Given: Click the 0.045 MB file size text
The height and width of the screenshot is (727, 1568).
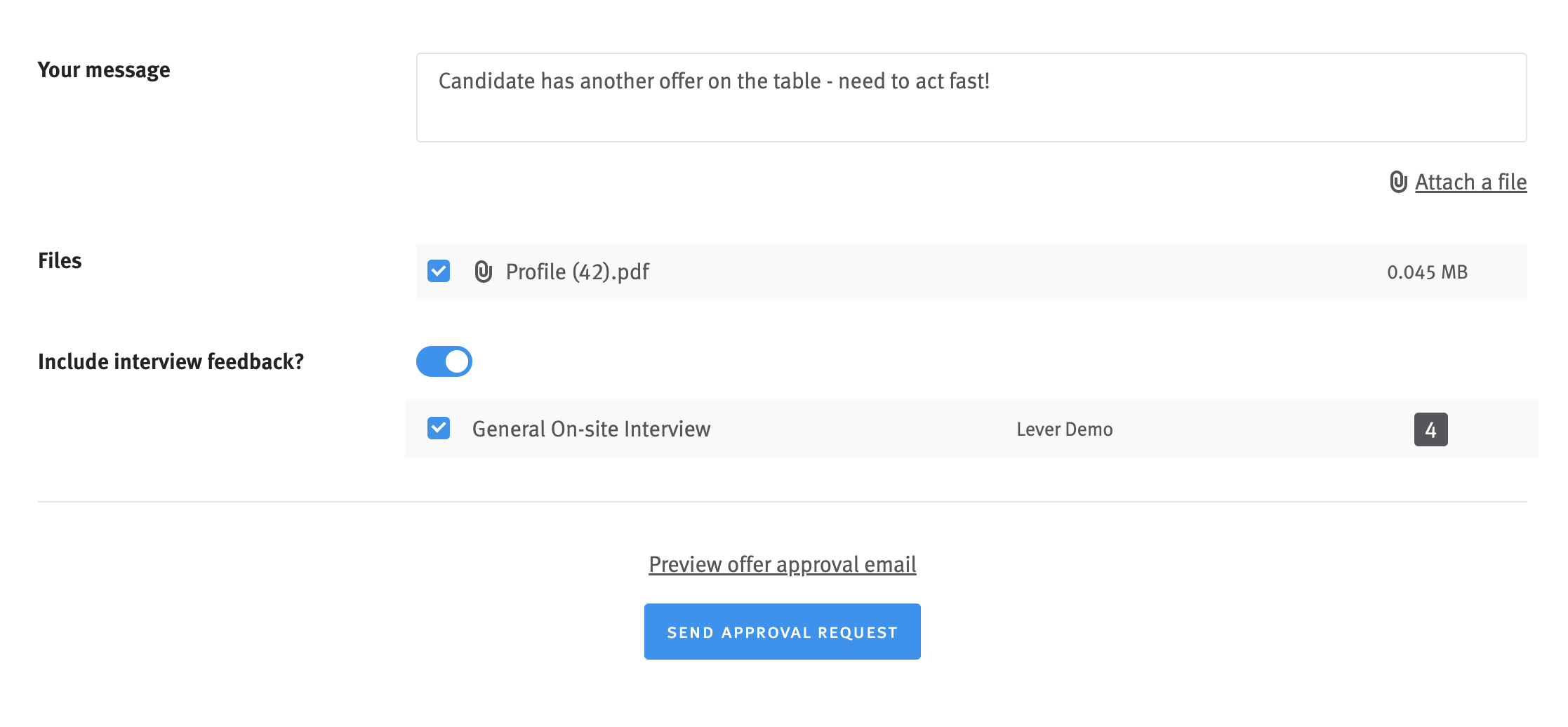Looking at the screenshot, I should (1426, 272).
